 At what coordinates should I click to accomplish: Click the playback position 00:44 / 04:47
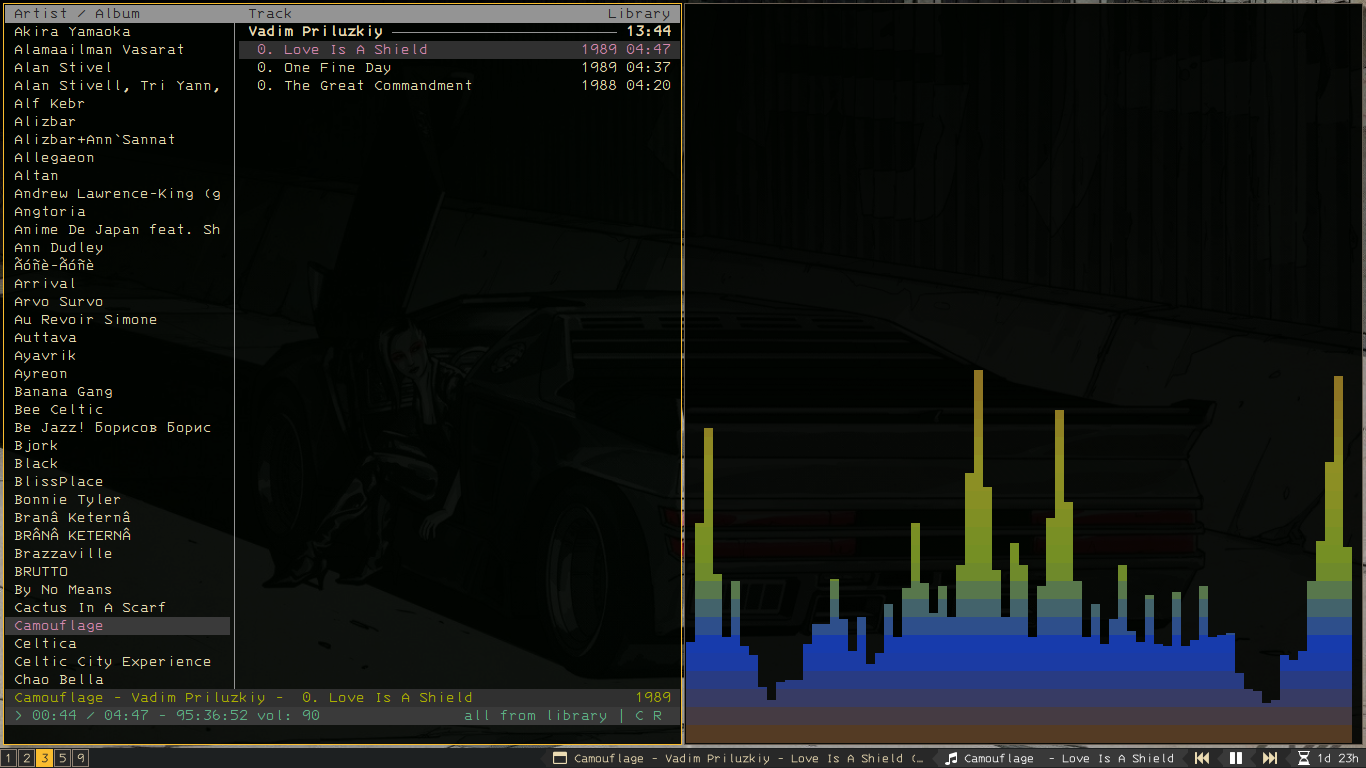tap(90, 716)
